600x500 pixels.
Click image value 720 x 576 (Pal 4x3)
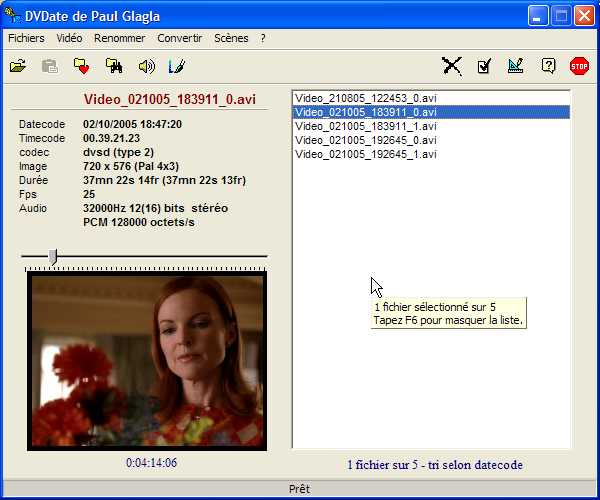131,166
